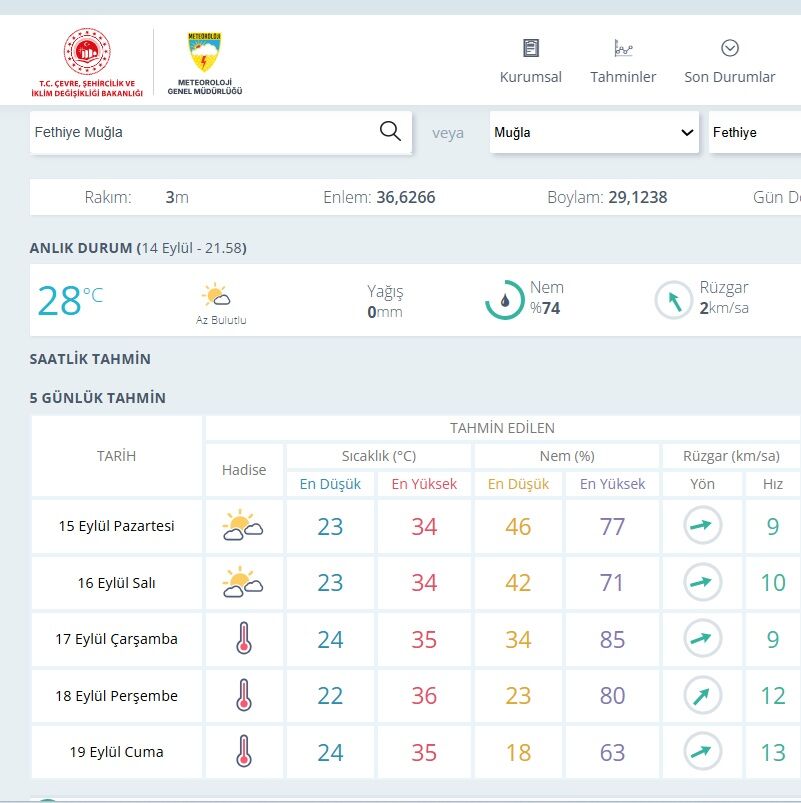The image size is (801, 803).
Task: Open the Kurumsal menu
Action: [531, 61]
